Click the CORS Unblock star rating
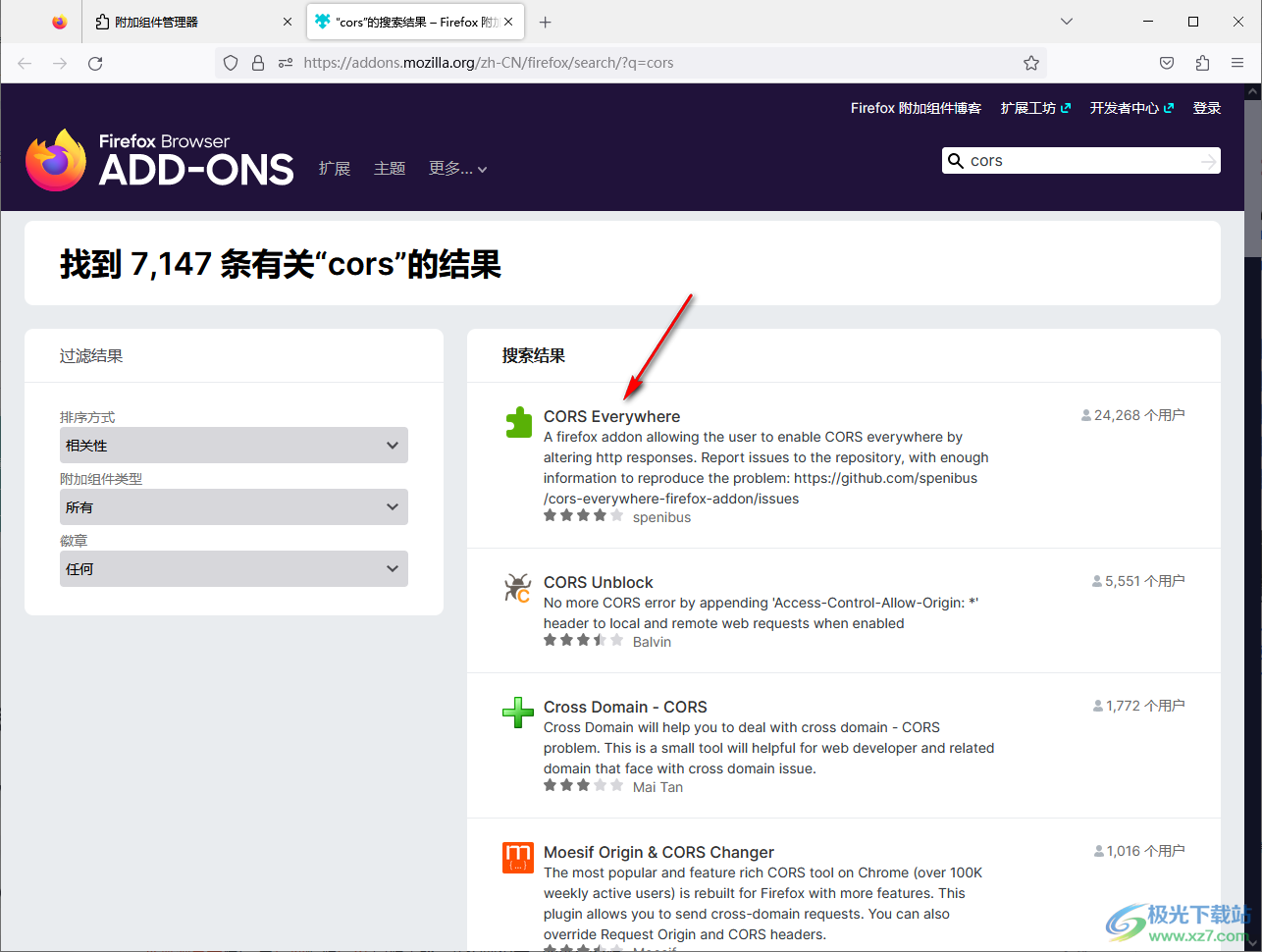 [583, 641]
